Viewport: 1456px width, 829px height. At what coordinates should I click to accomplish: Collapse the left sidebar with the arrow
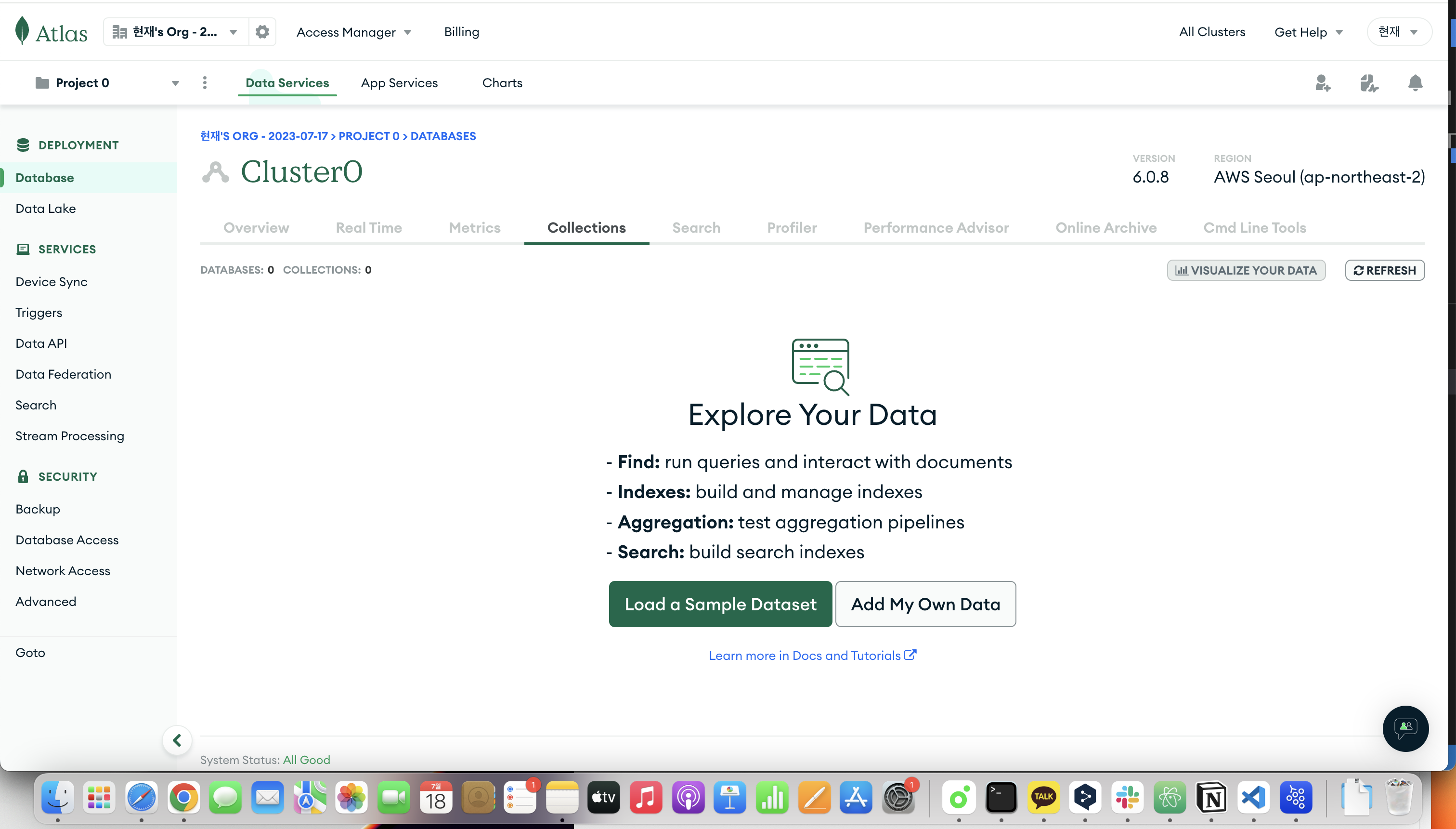177,740
